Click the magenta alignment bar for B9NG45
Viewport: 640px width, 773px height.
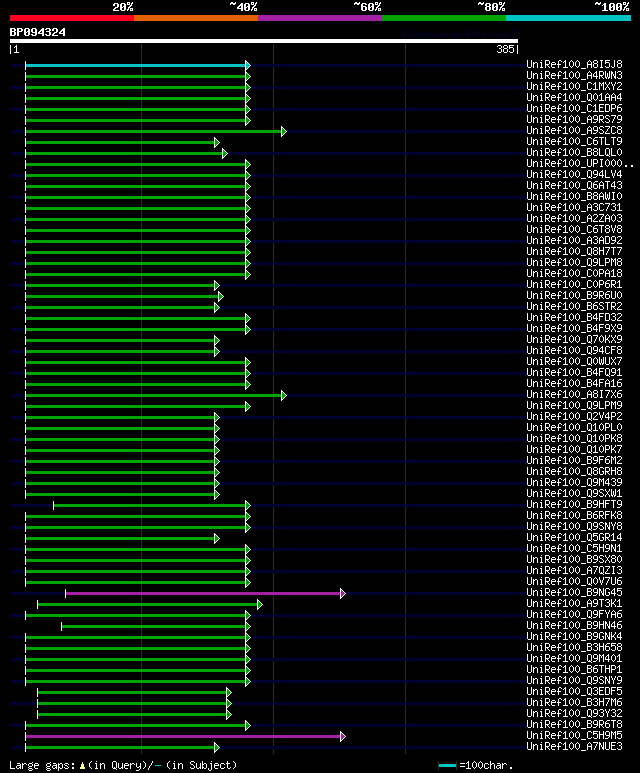[x=203, y=593]
